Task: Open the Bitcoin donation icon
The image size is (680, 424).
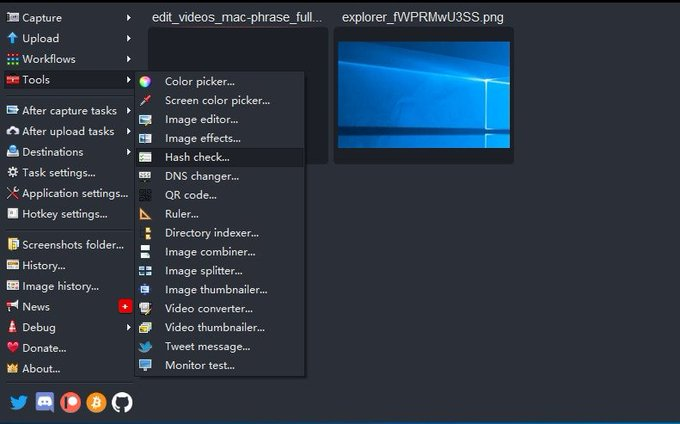Action: point(96,402)
